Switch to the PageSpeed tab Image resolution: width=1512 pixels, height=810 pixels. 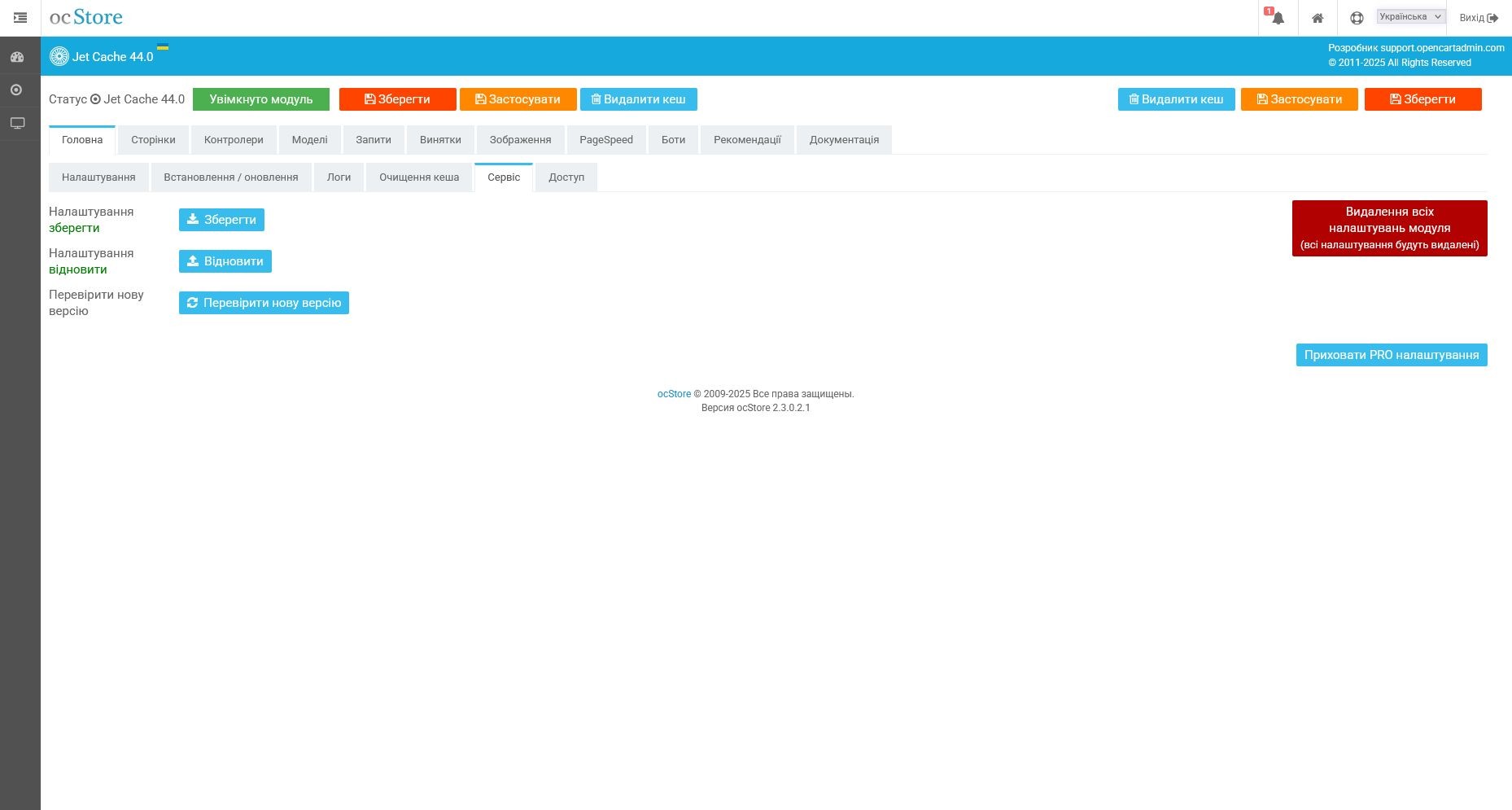coord(605,139)
